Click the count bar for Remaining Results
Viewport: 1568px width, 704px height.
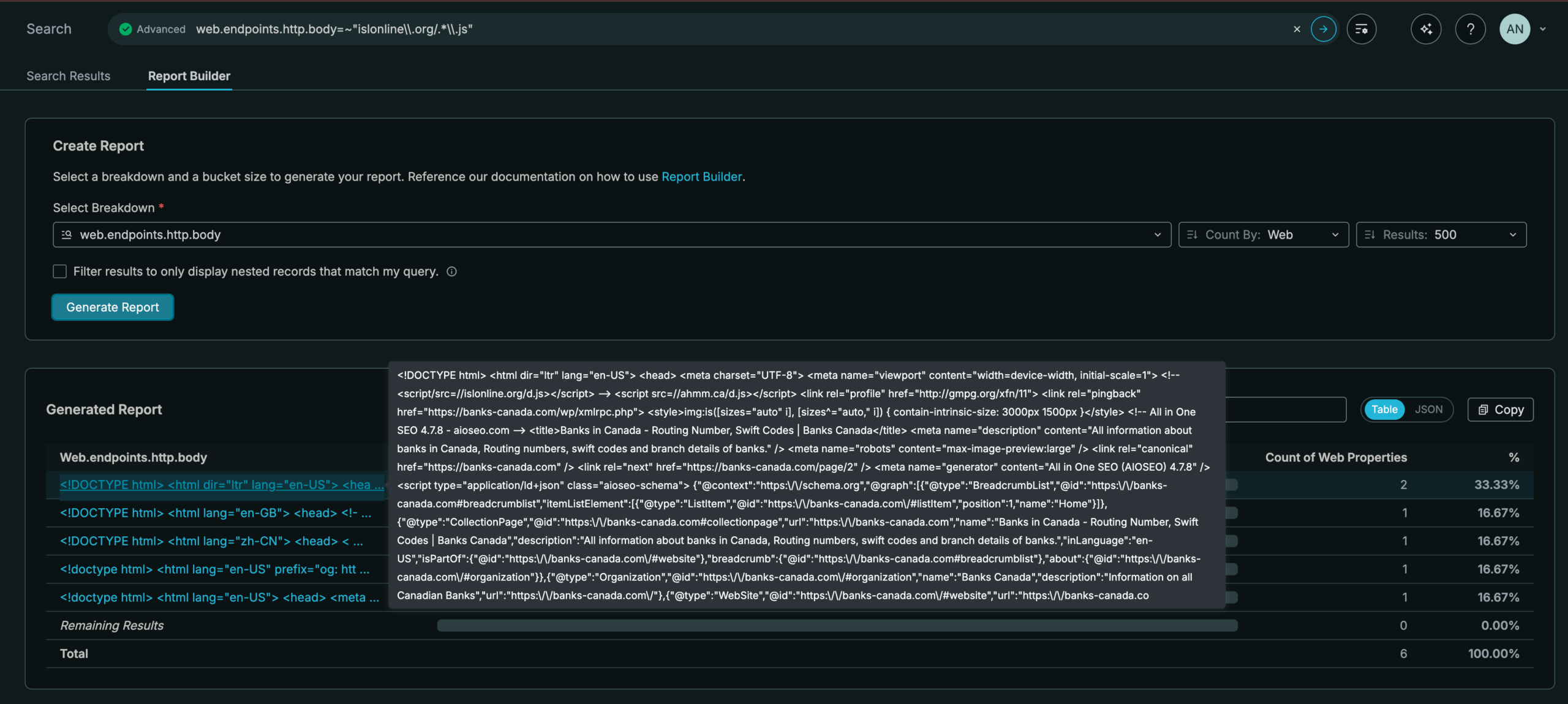point(838,625)
